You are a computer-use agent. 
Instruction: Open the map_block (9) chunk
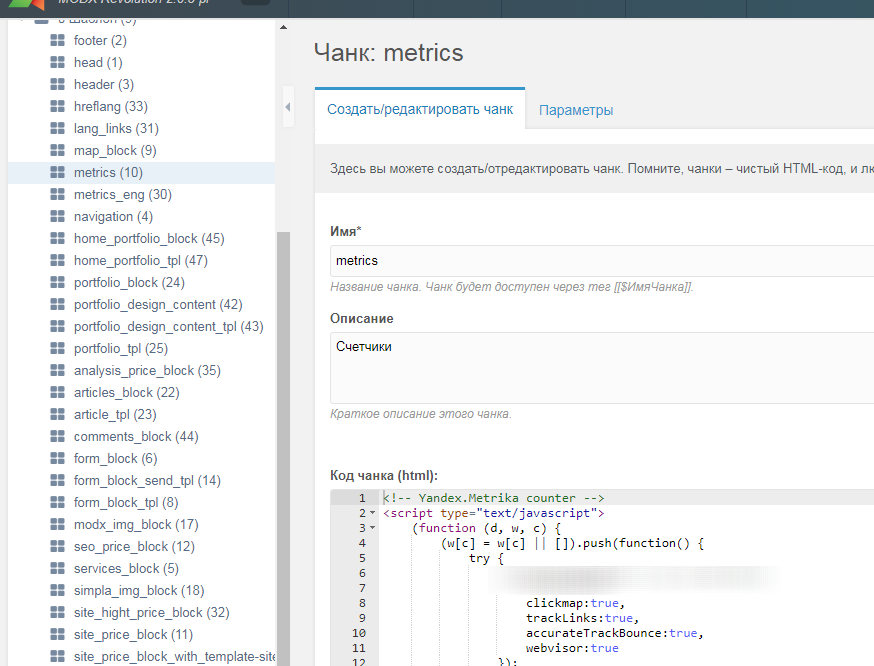[115, 150]
